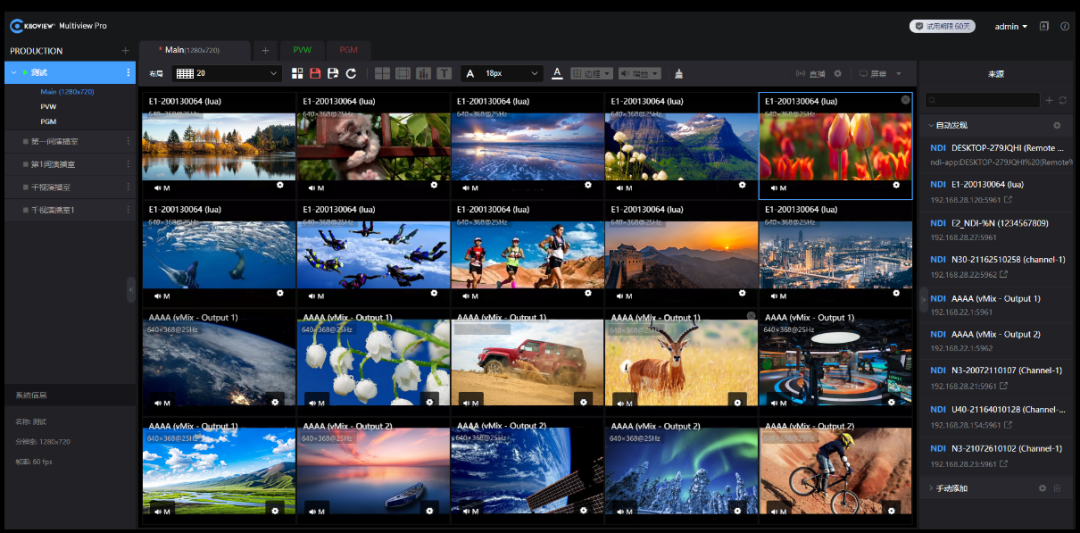Open the border dropdown in the toolbar
The image size is (1080, 533).
coord(592,73)
